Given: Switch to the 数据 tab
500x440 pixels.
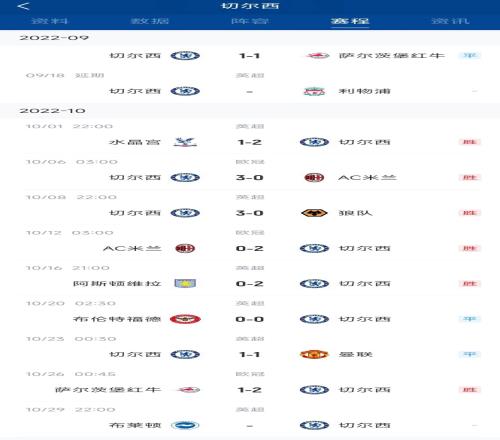Looking at the screenshot, I should click(x=150, y=21).
